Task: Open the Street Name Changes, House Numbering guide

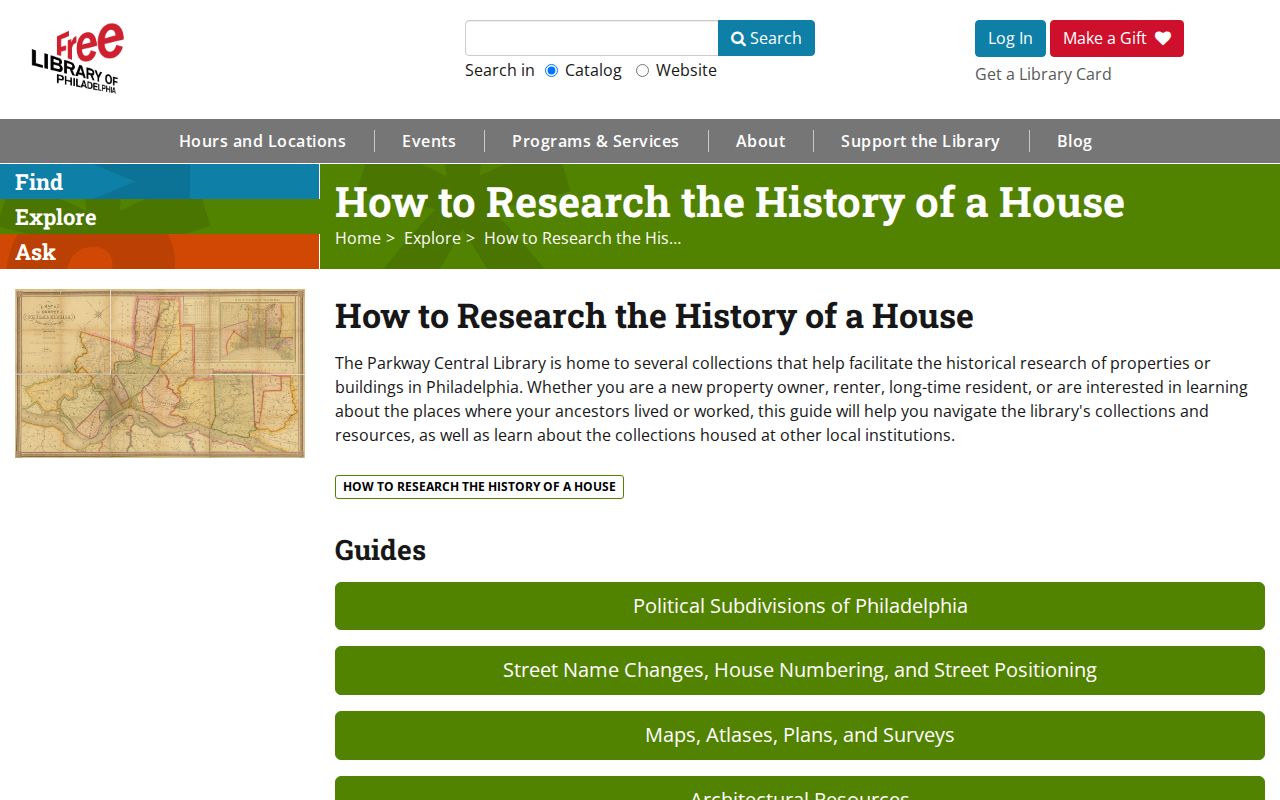Action: pyautogui.click(x=800, y=670)
